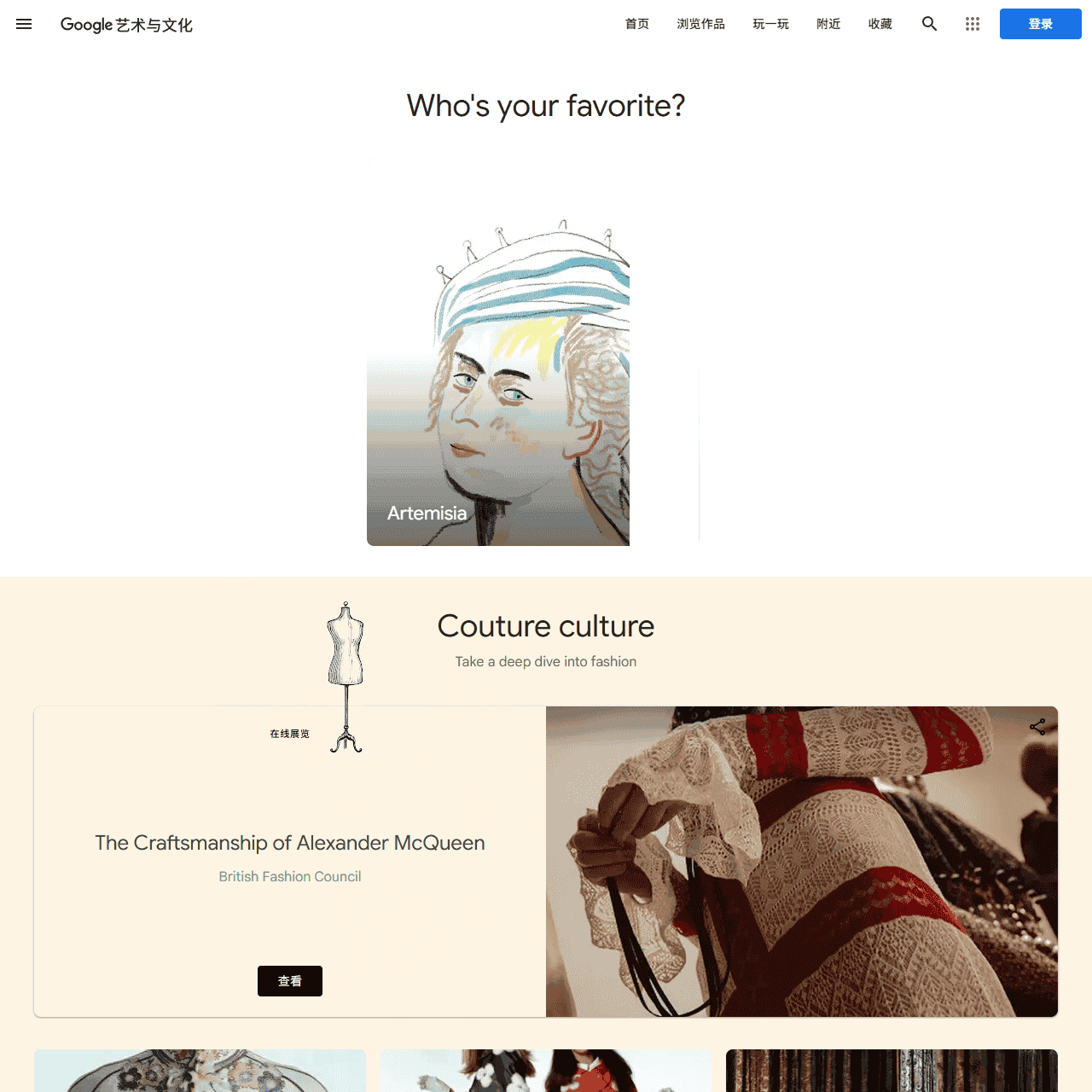This screenshot has height=1092, width=1092.
Task: Open the dark striped texture thumbnail
Action: tap(892, 1071)
